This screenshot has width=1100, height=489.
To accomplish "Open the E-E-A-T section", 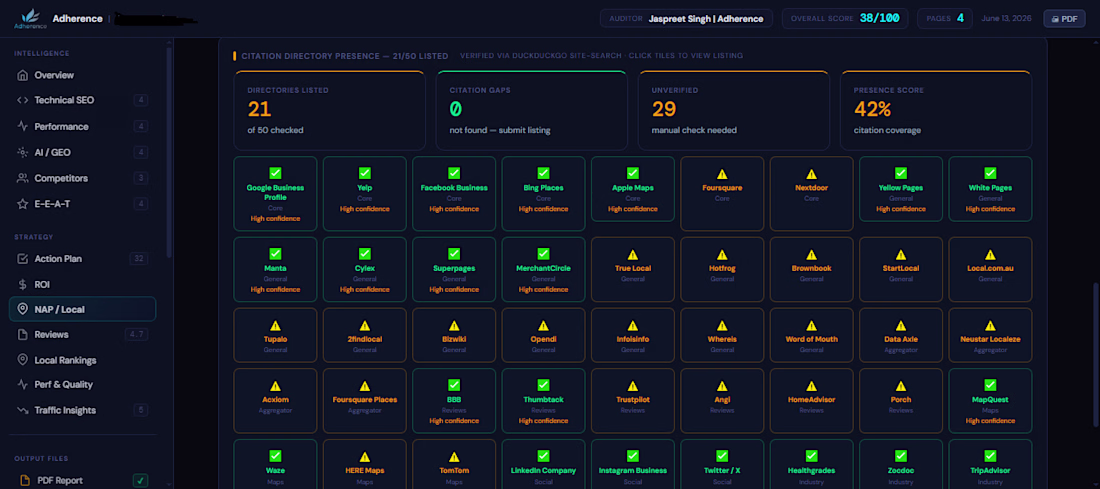I will coord(82,204).
